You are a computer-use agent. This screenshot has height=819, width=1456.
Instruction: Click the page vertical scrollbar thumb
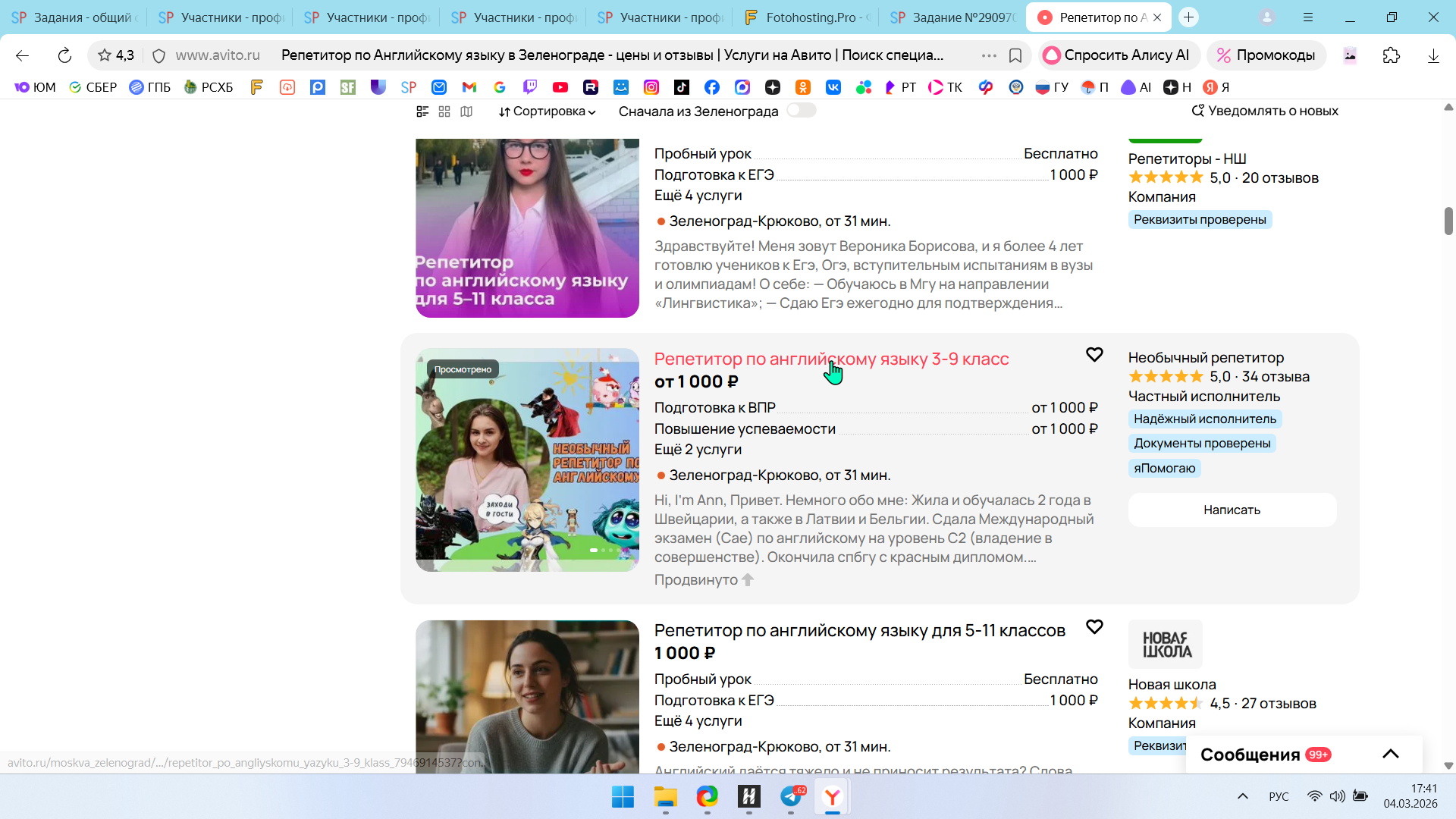(x=1448, y=221)
